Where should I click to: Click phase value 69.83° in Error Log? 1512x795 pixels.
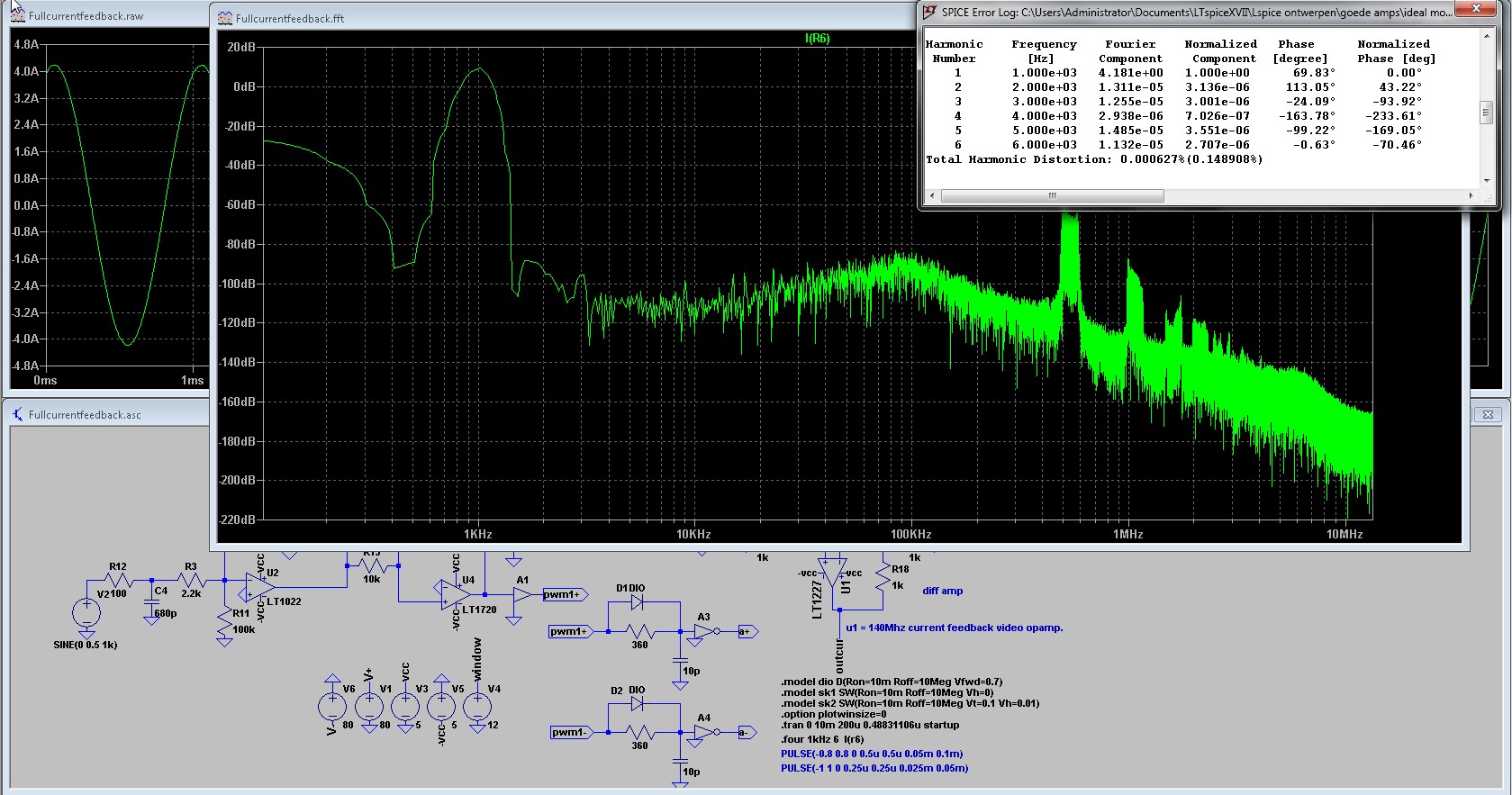(x=1314, y=73)
